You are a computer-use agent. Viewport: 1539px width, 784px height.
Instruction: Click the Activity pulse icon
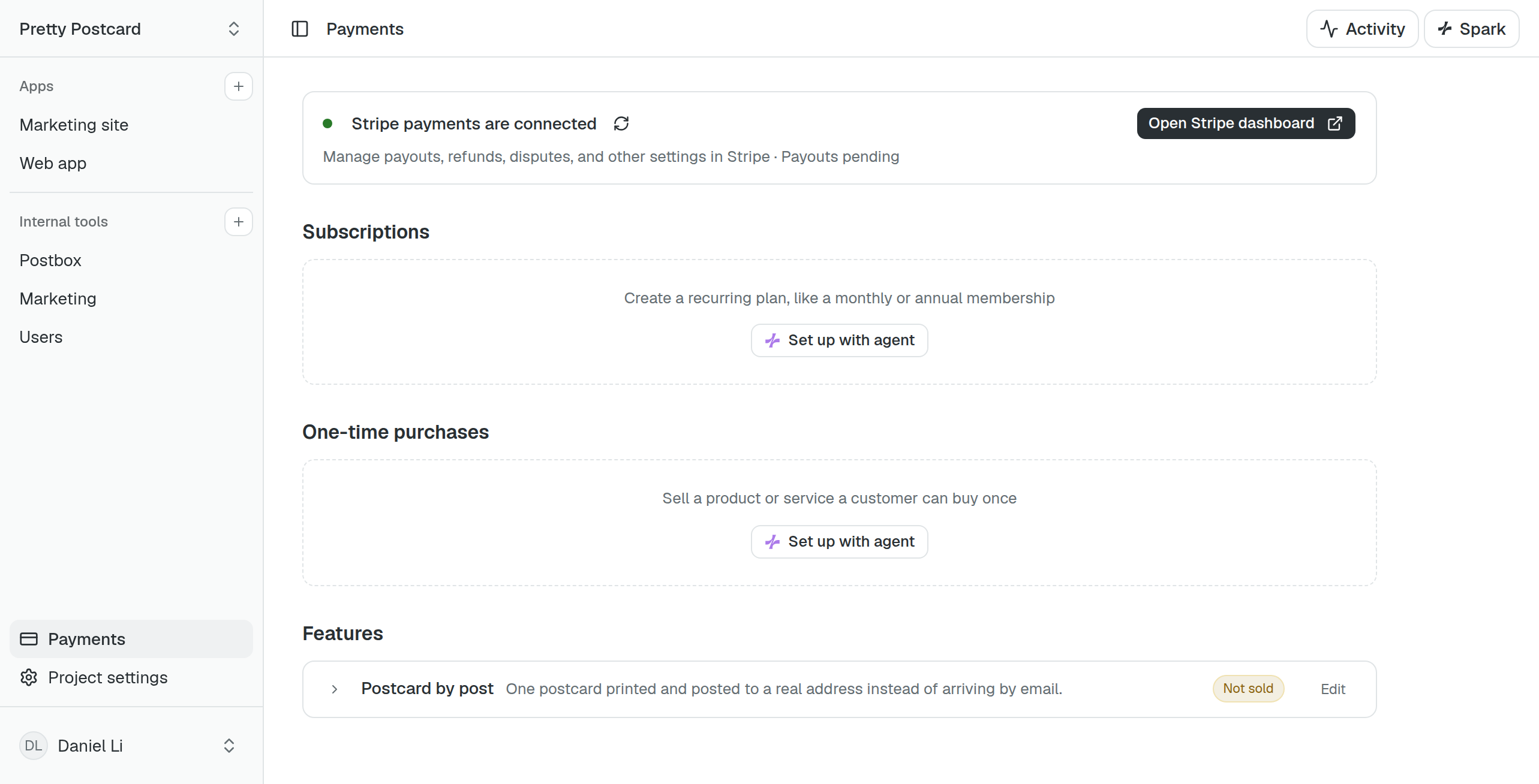click(x=1329, y=29)
